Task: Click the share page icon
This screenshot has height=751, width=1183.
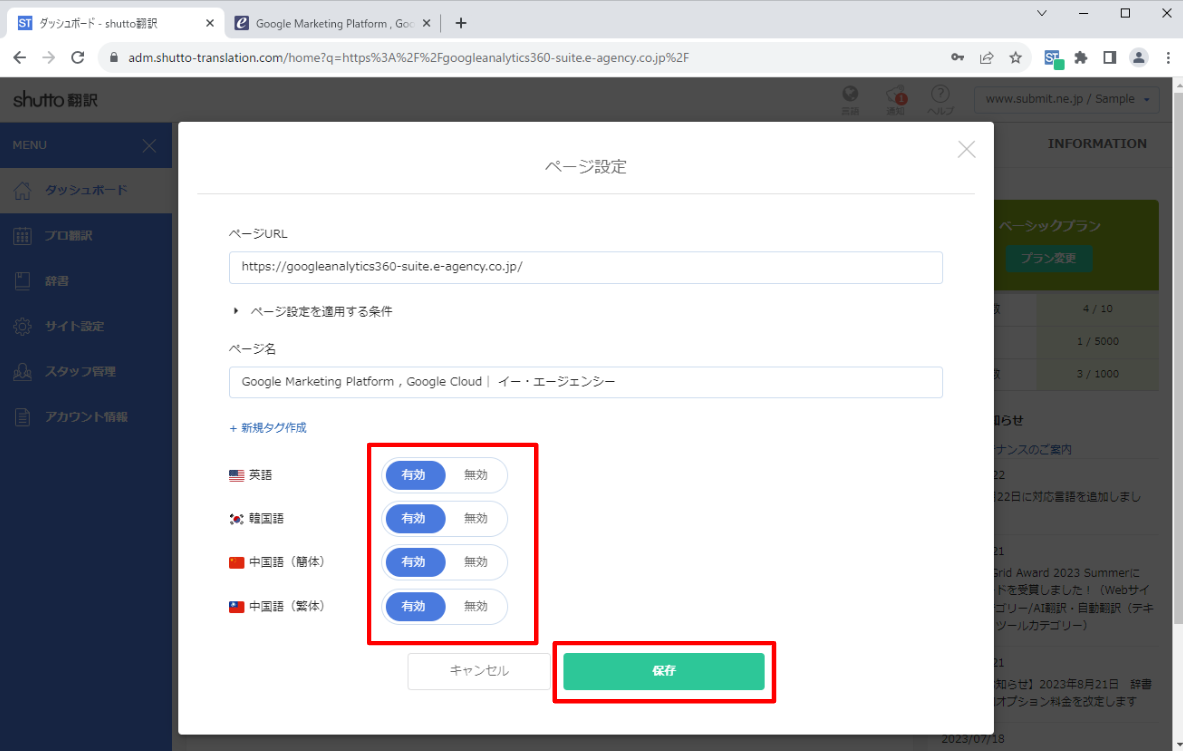Action: coord(986,57)
